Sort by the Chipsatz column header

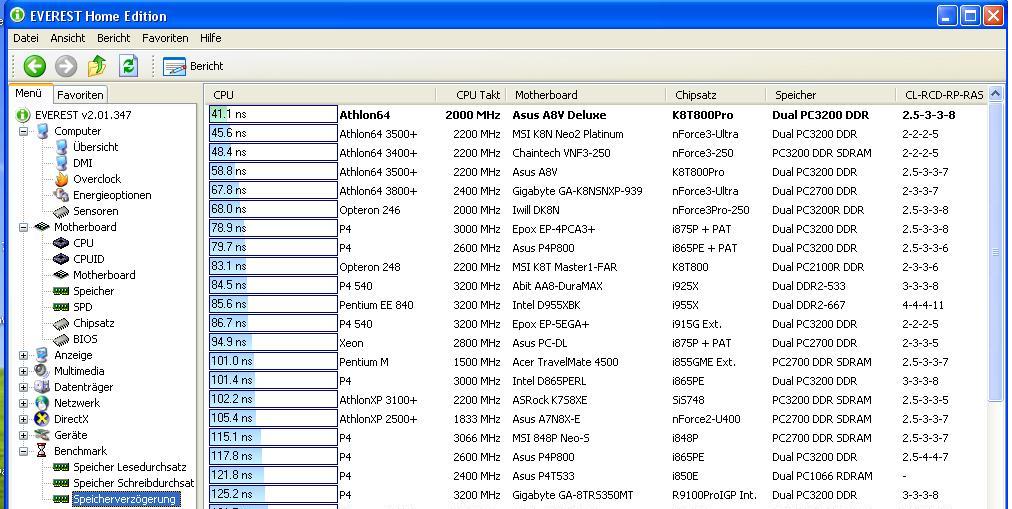715,95
